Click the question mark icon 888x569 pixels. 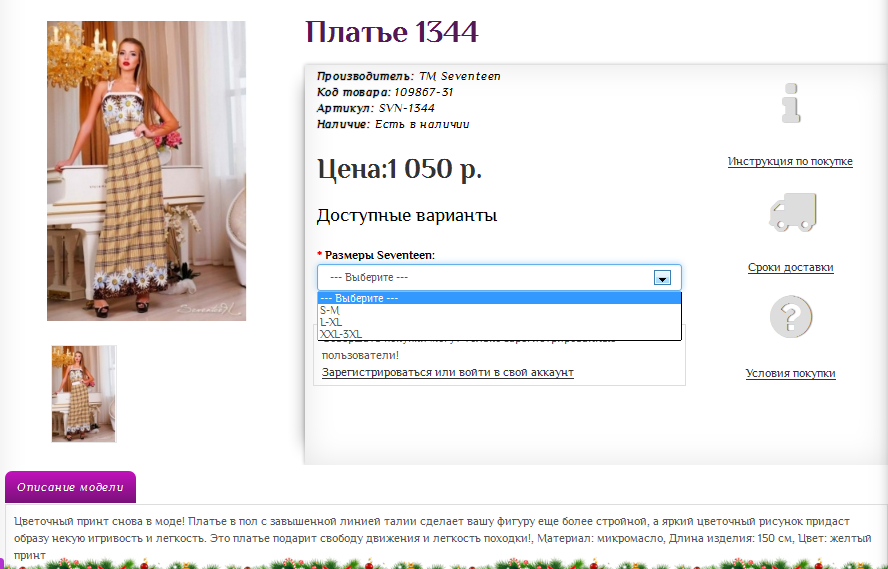click(790, 317)
